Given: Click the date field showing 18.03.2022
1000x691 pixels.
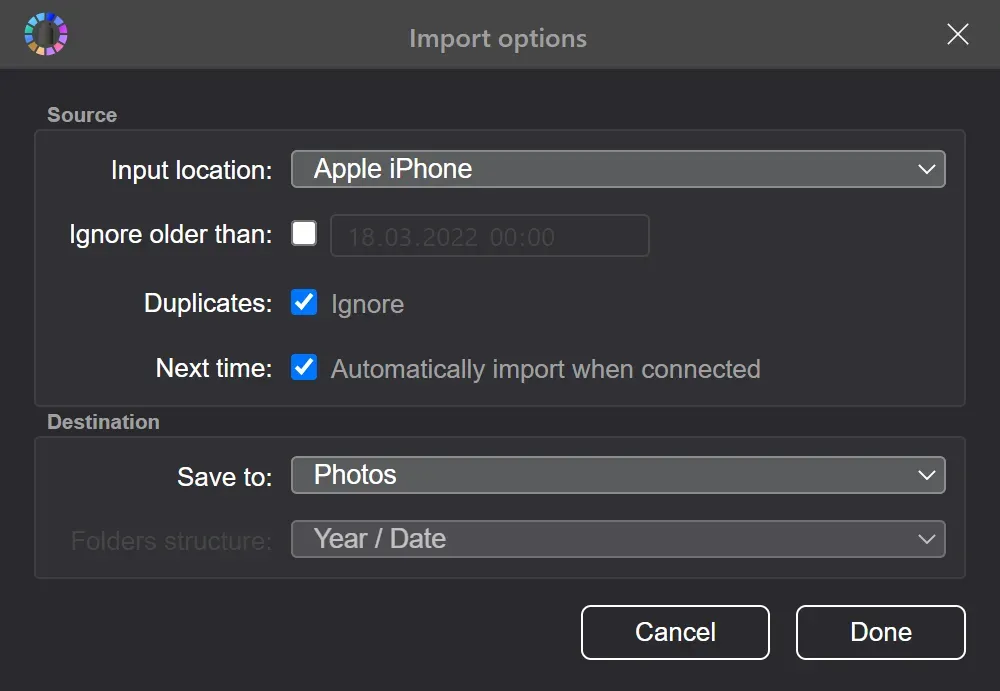Looking at the screenshot, I should pyautogui.click(x=490, y=236).
